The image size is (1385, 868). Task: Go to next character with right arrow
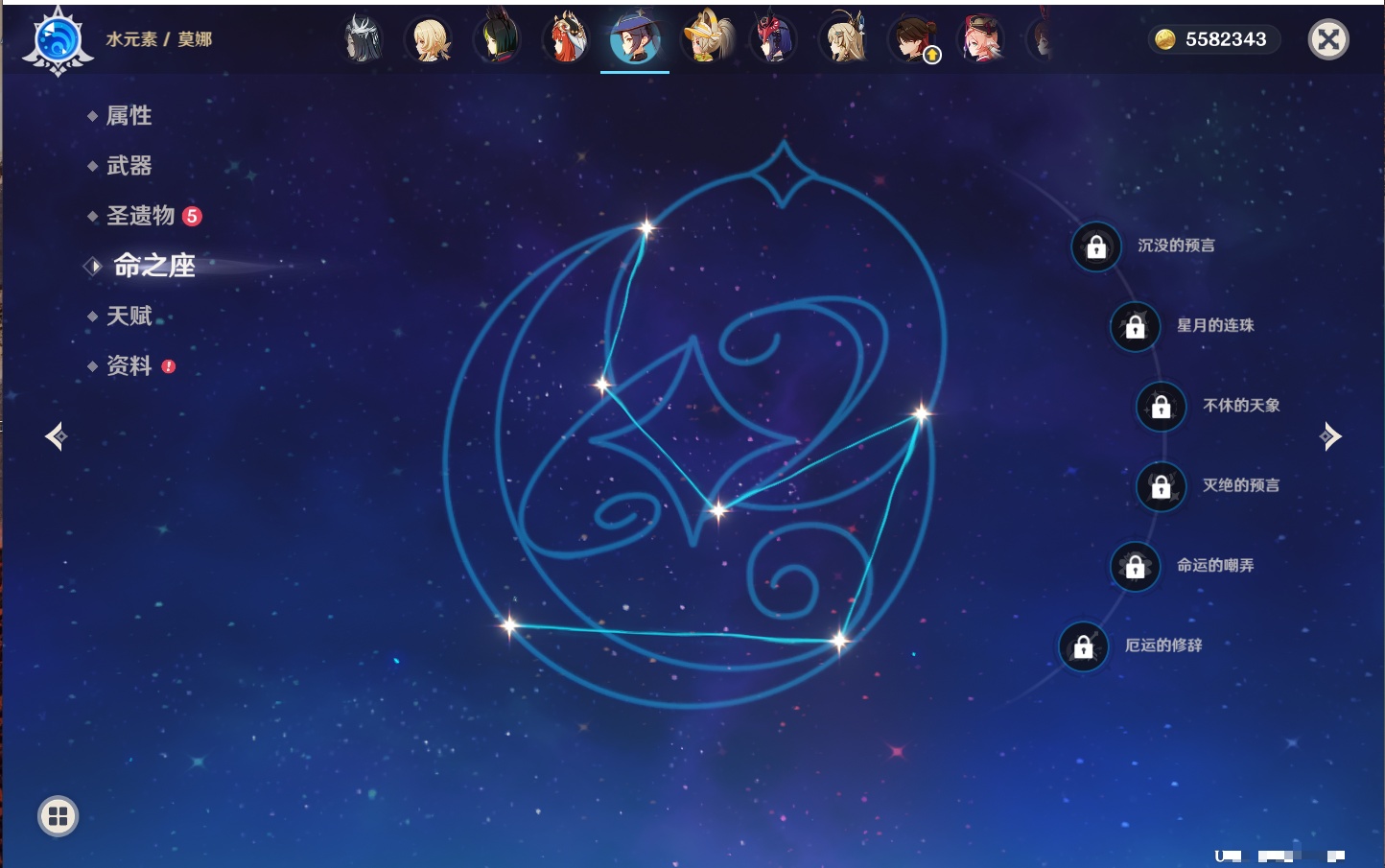1330,436
